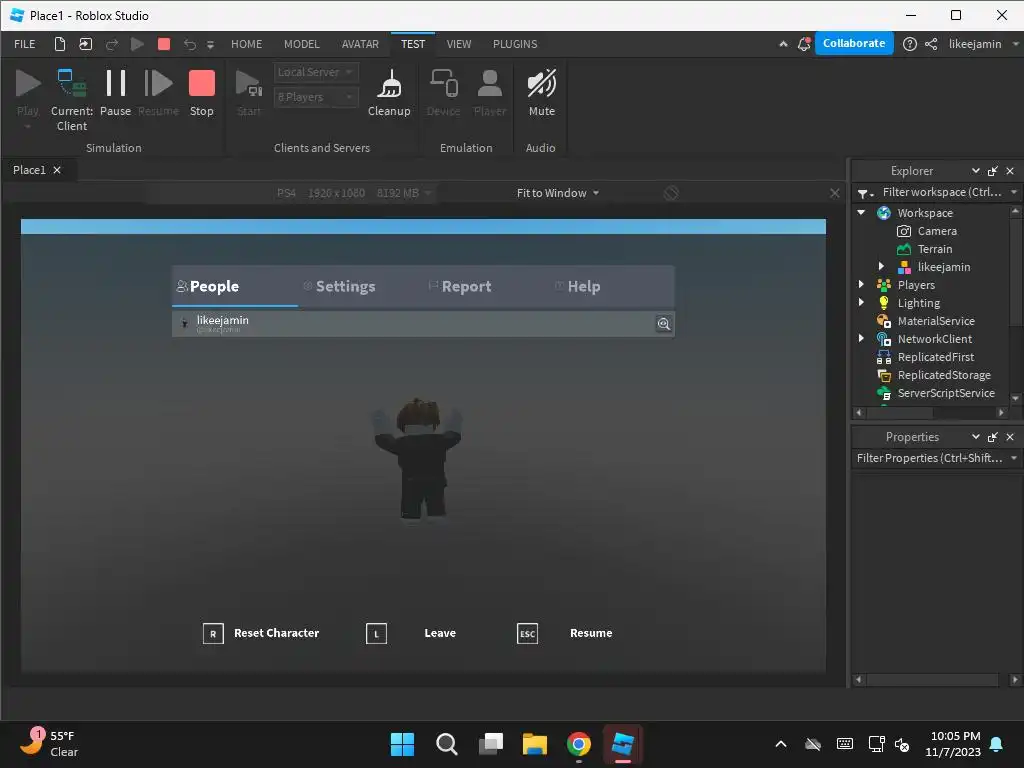Open File Explorer from the taskbar
Viewport: 1024px width, 768px height.
[x=535, y=744]
